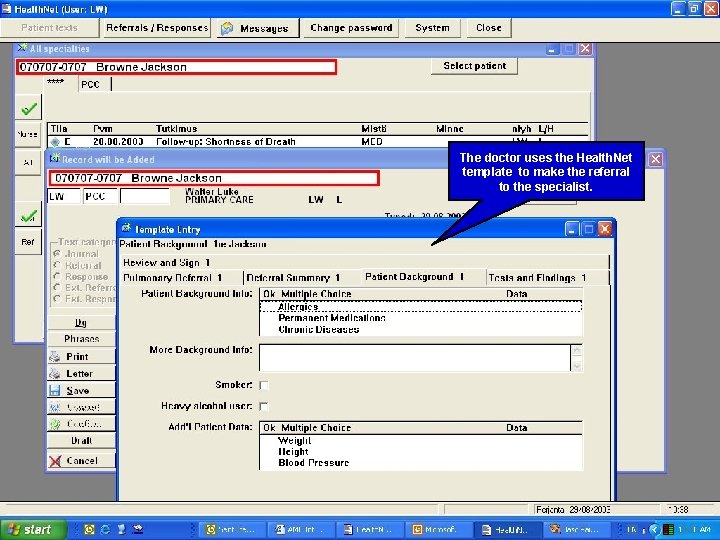Click the Ref button in the sidebar
The width and height of the screenshot is (720, 540).
click(28, 242)
